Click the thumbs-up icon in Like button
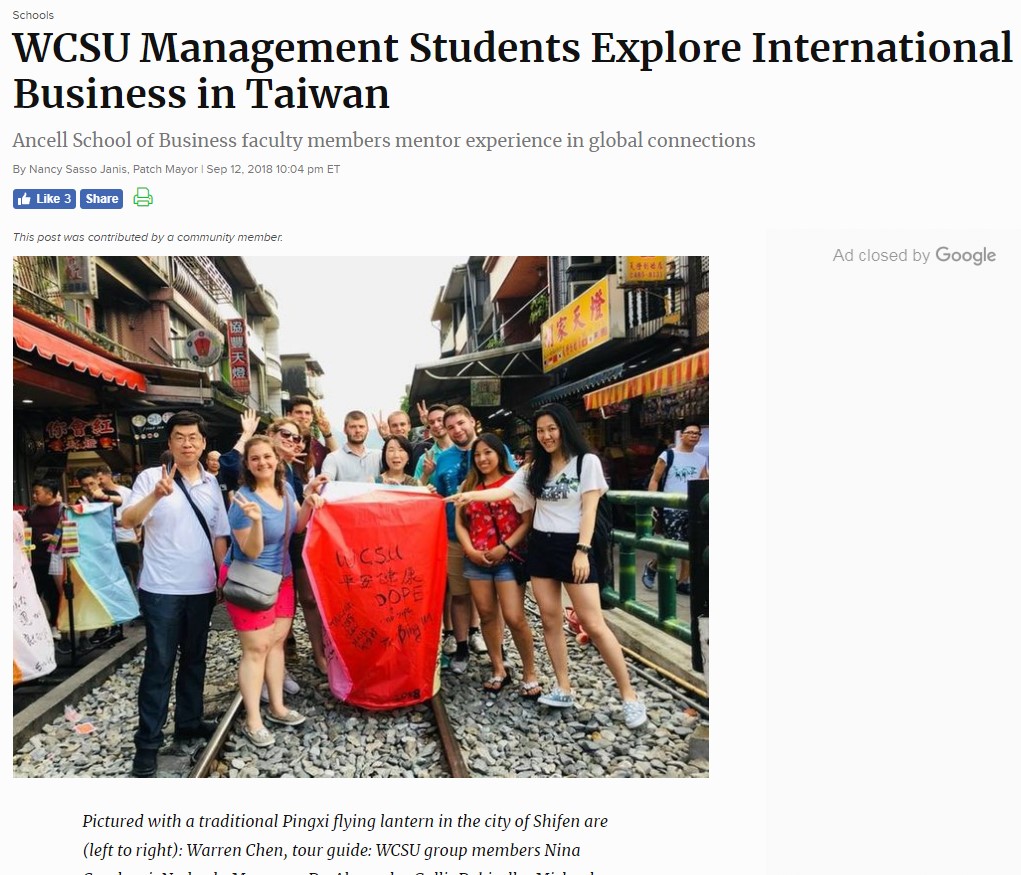This screenshot has height=875, width=1021. pyautogui.click(x=24, y=199)
